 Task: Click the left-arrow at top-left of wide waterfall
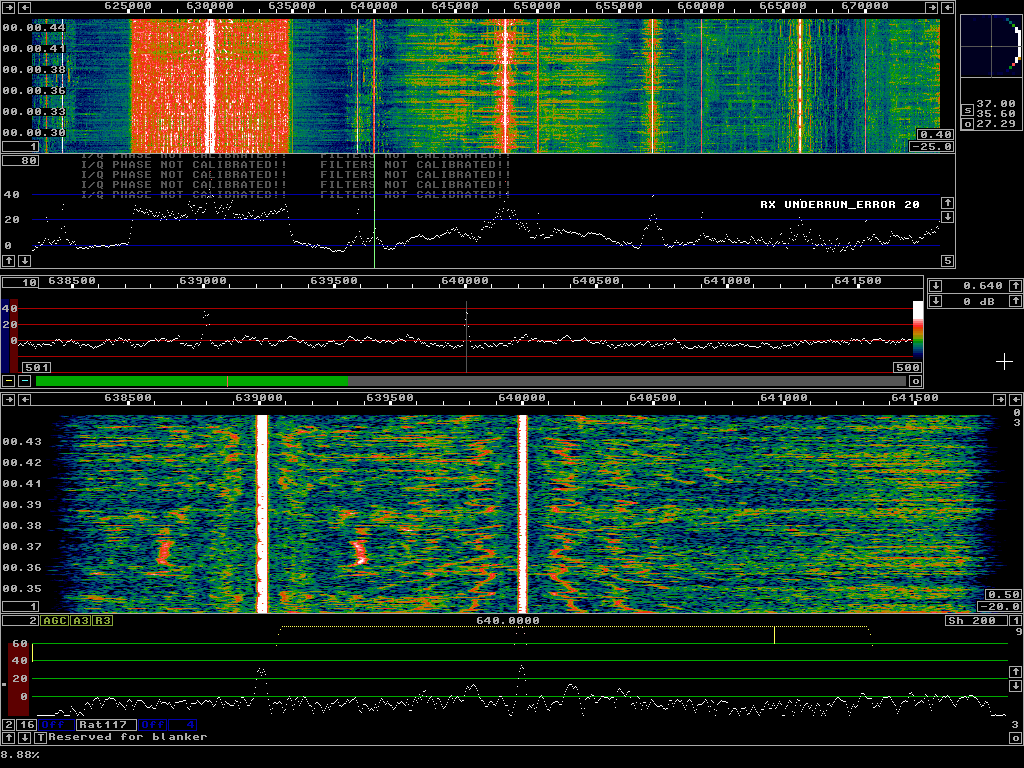(25, 8)
